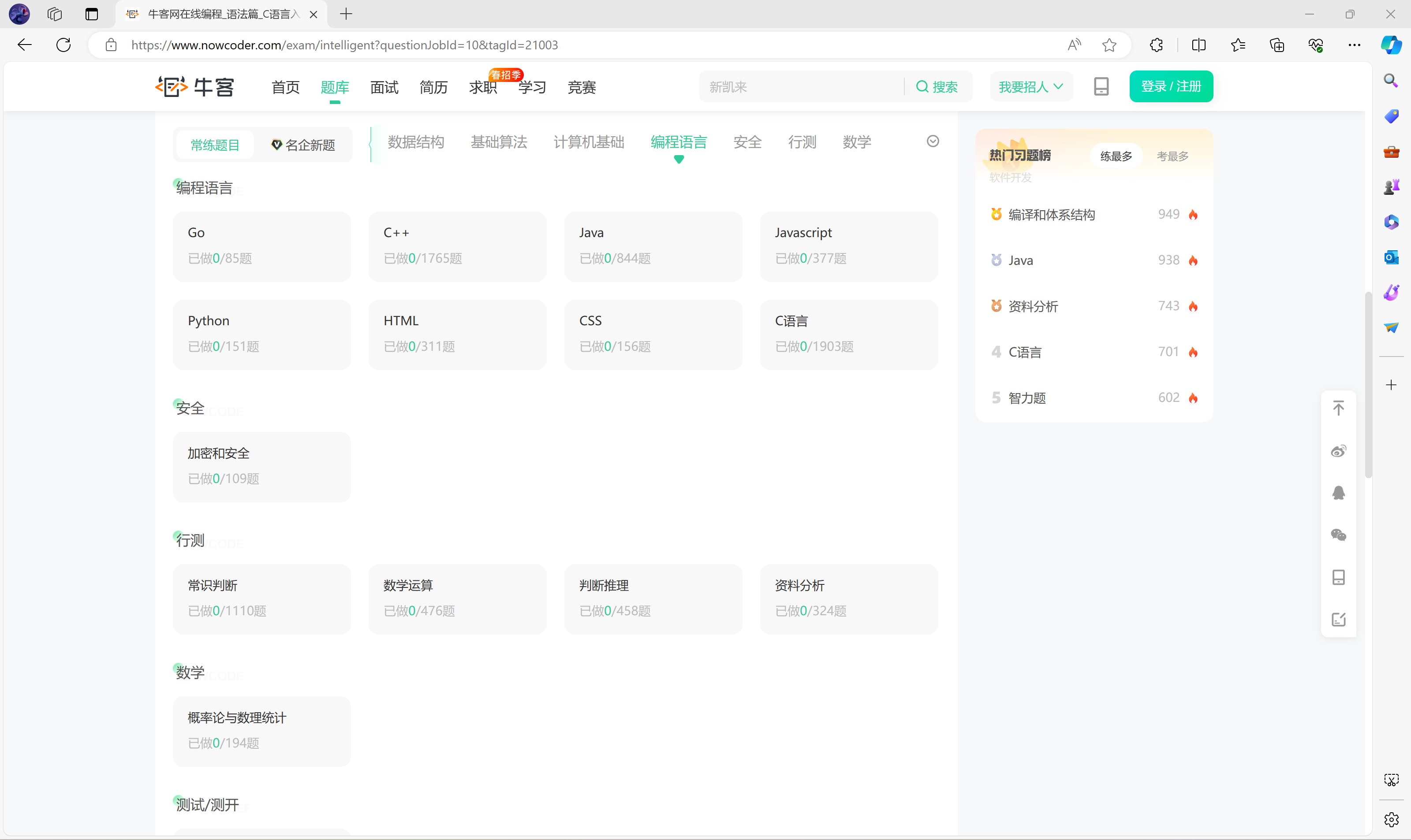Open Edge sidebar shopping tag icon
Image resolution: width=1411 pixels, height=840 pixels.
(1391, 116)
